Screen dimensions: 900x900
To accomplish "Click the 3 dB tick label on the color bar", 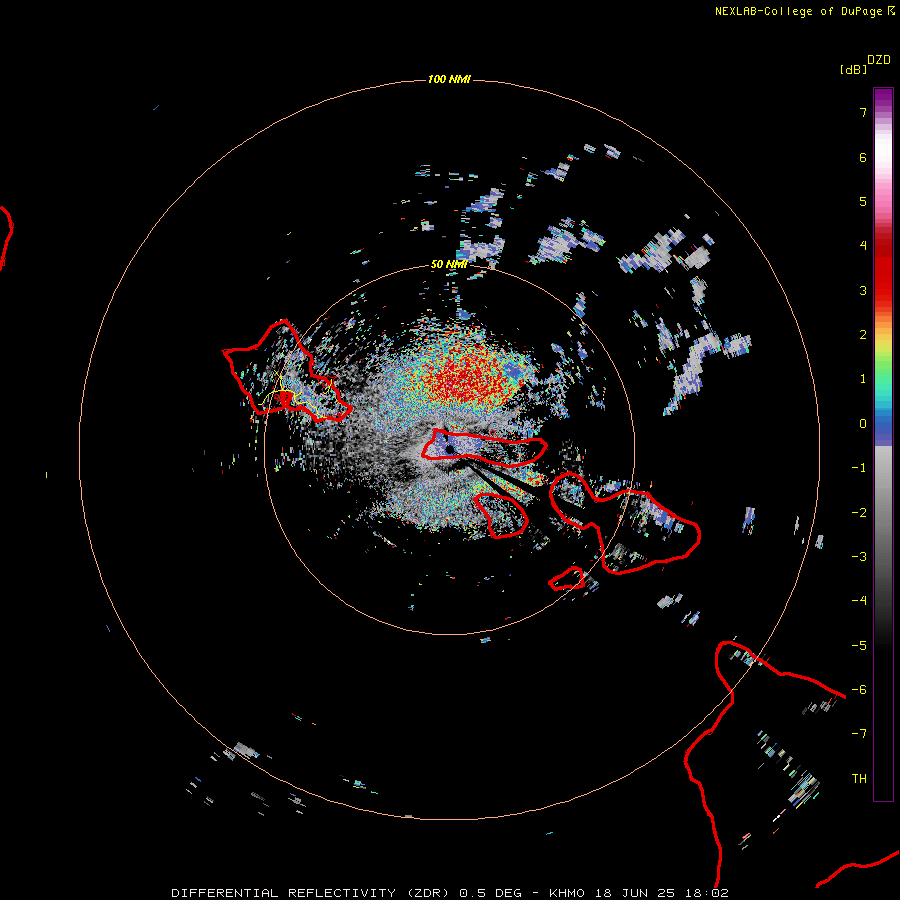I will 863,290.
